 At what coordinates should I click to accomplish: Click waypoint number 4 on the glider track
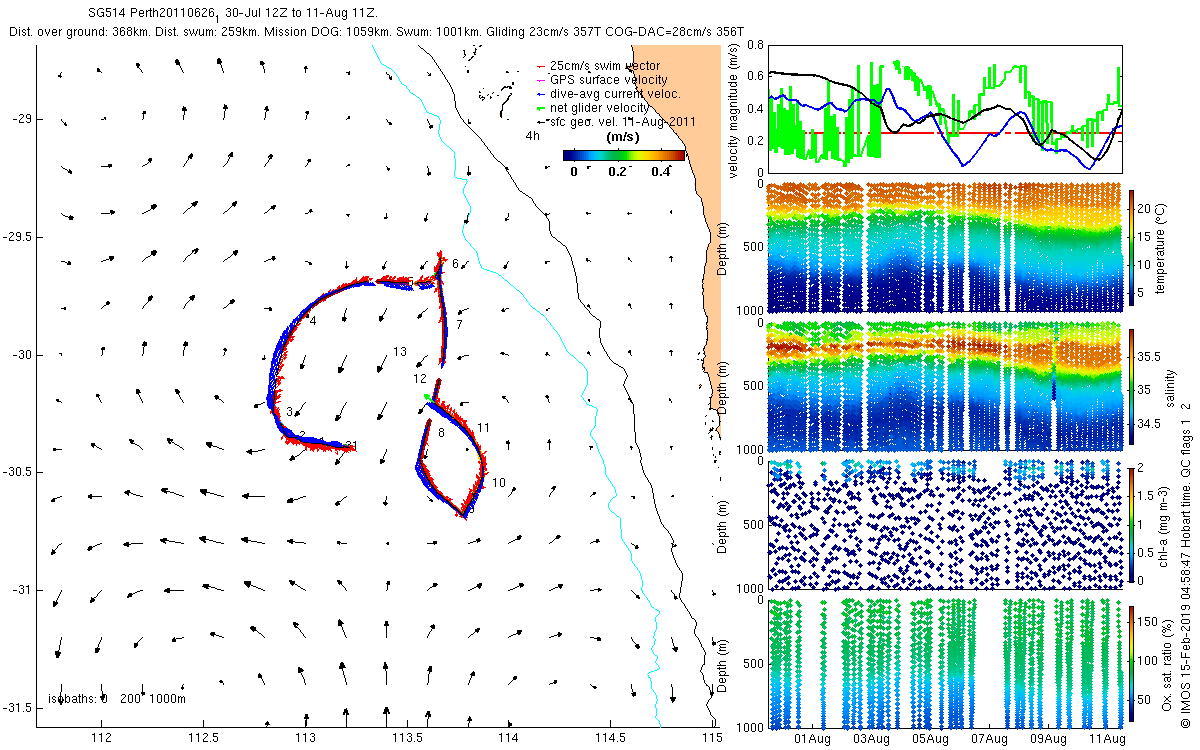313,321
